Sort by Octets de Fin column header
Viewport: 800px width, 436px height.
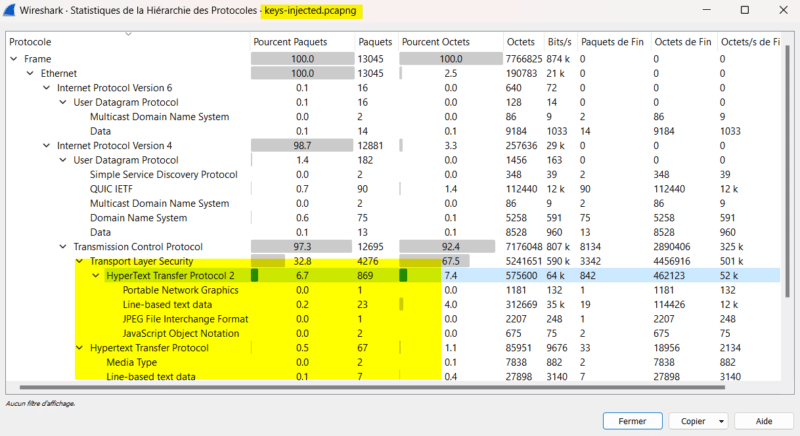point(684,42)
